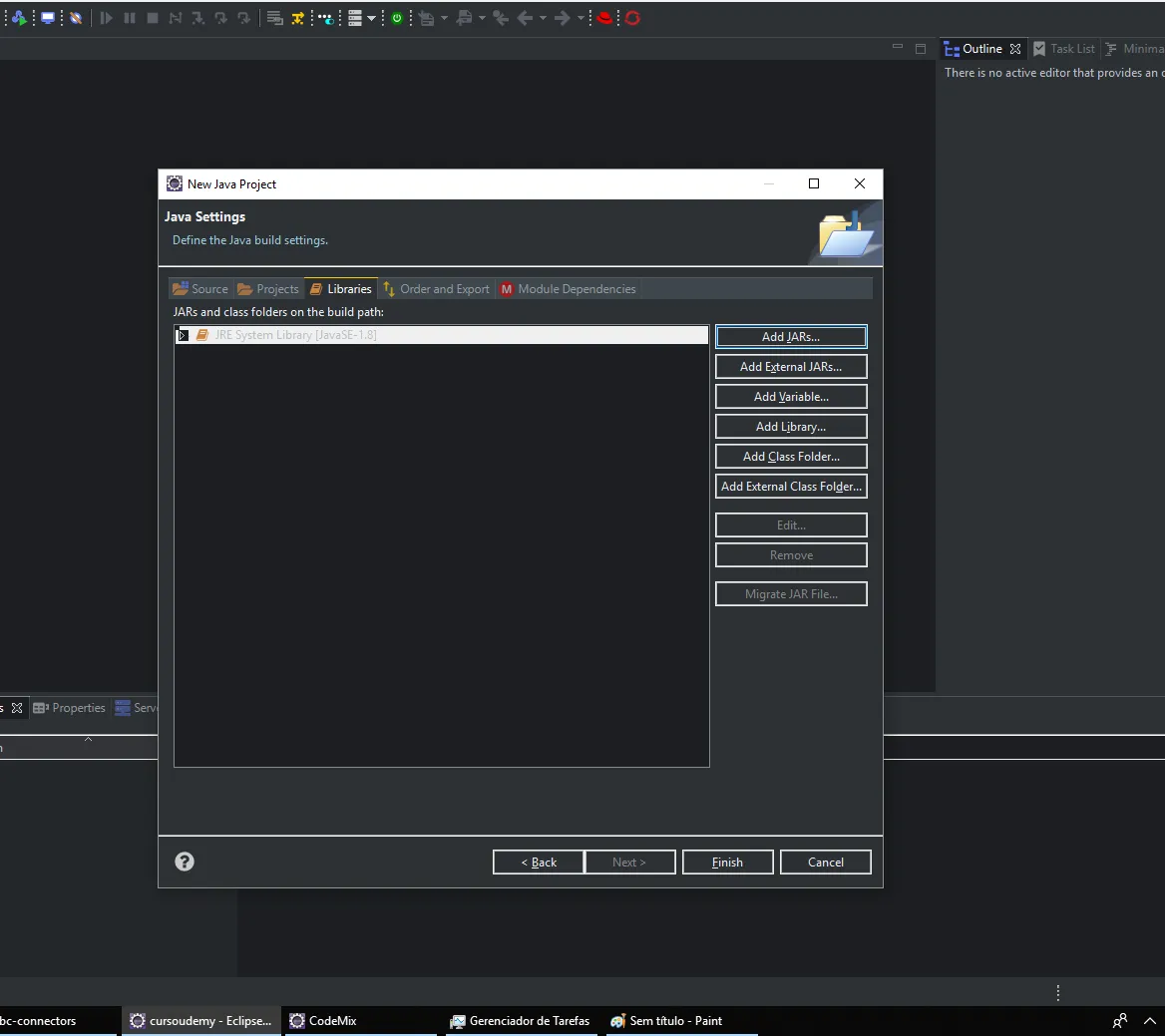Click the skip all breakpoints icon
The width and height of the screenshot is (1165, 1036).
[x=76, y=18]
